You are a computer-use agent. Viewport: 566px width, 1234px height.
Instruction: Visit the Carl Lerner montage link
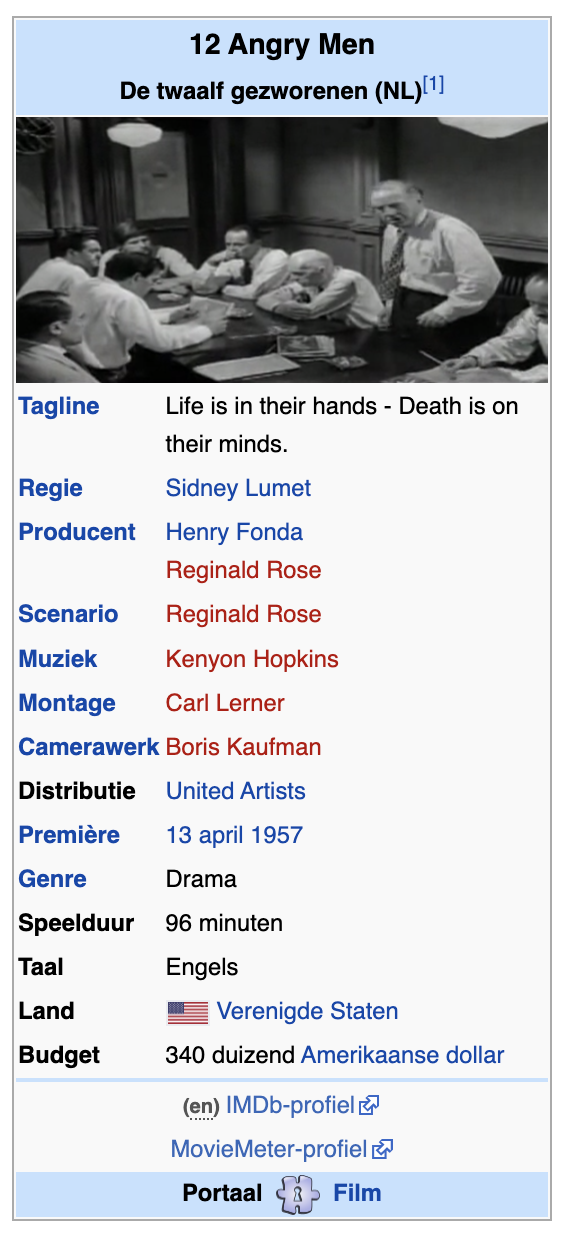click(x=225, y=703)
